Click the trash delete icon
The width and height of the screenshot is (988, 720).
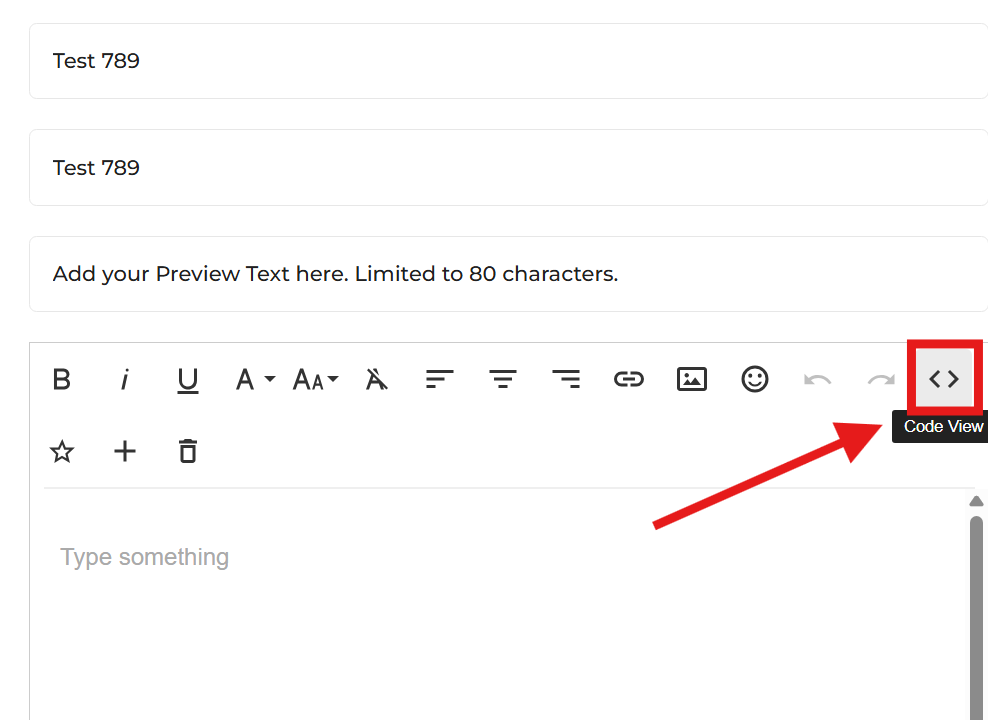point(188,452)
